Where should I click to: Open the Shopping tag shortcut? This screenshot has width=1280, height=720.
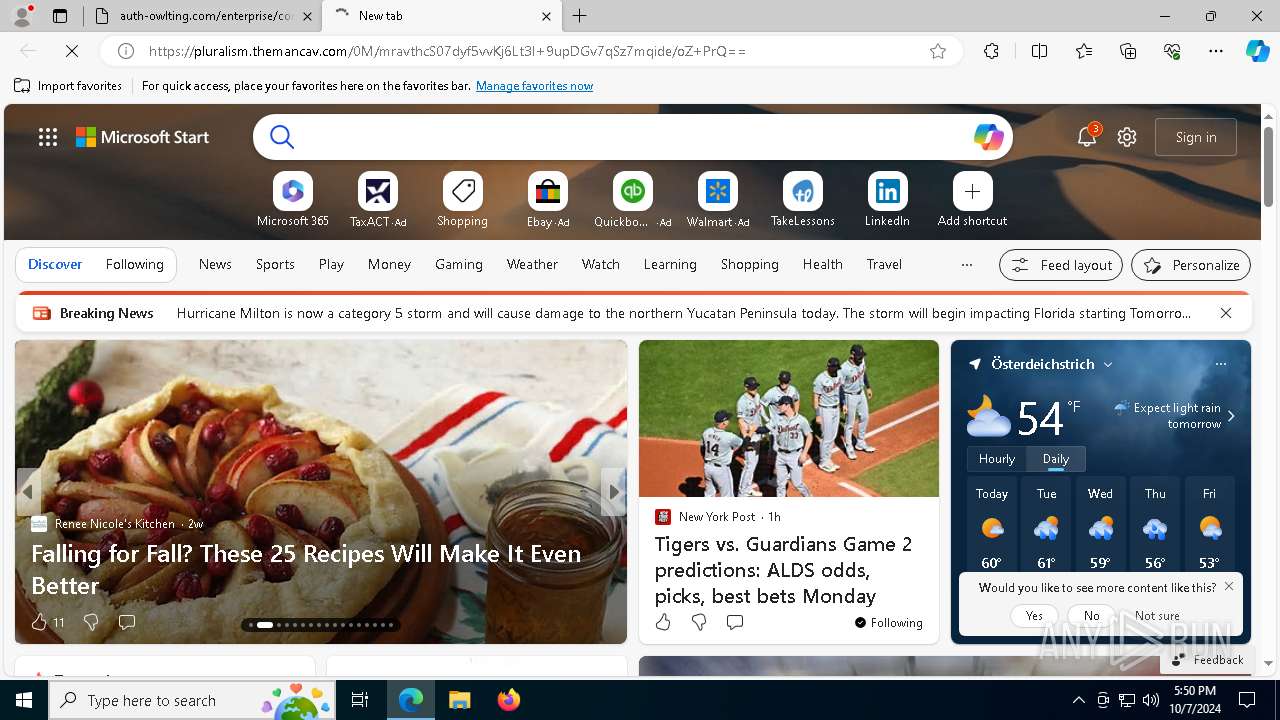click(462, 200)
